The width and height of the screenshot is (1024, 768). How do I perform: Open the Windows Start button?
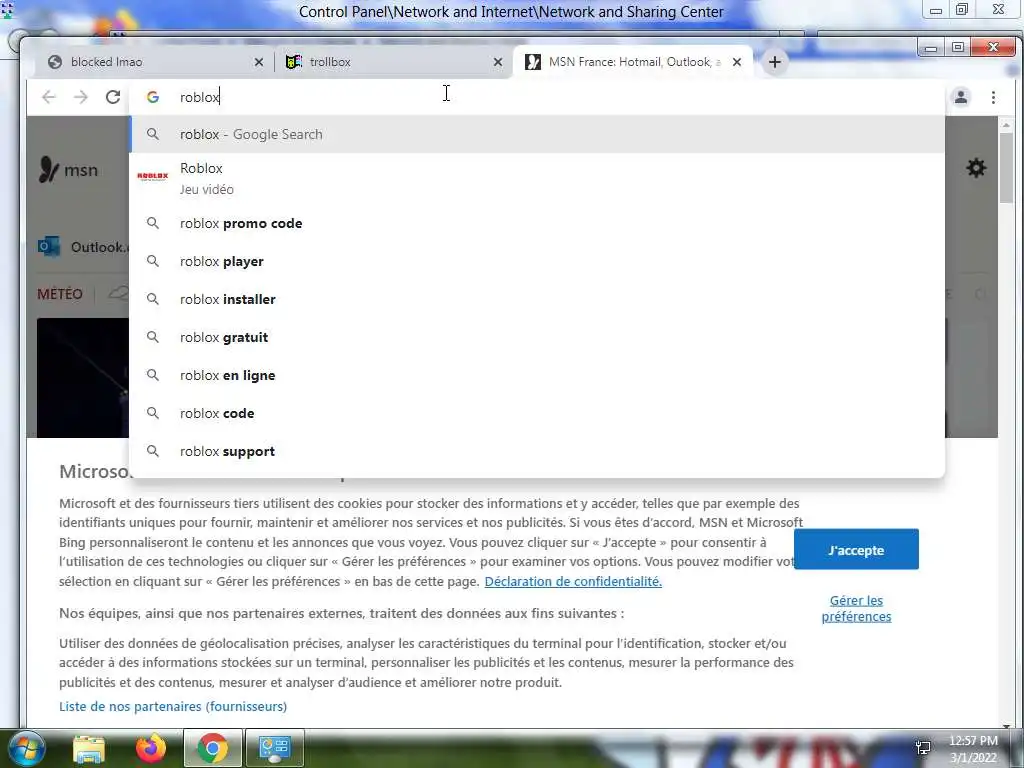coord(26,748)
